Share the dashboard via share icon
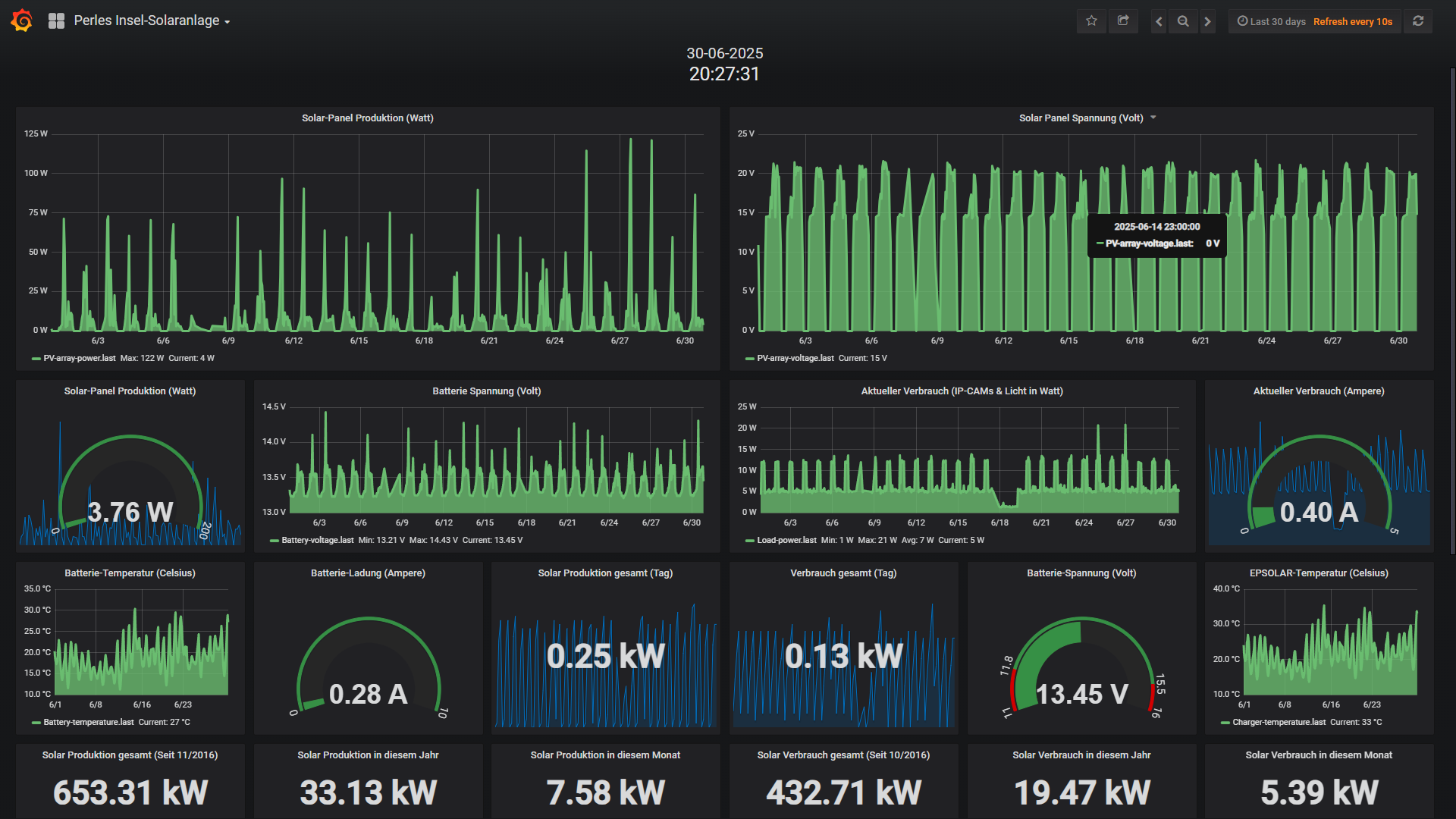The width and height of the screenshot is (1456, 819). pyautogui.click(x=1123, y=21)
